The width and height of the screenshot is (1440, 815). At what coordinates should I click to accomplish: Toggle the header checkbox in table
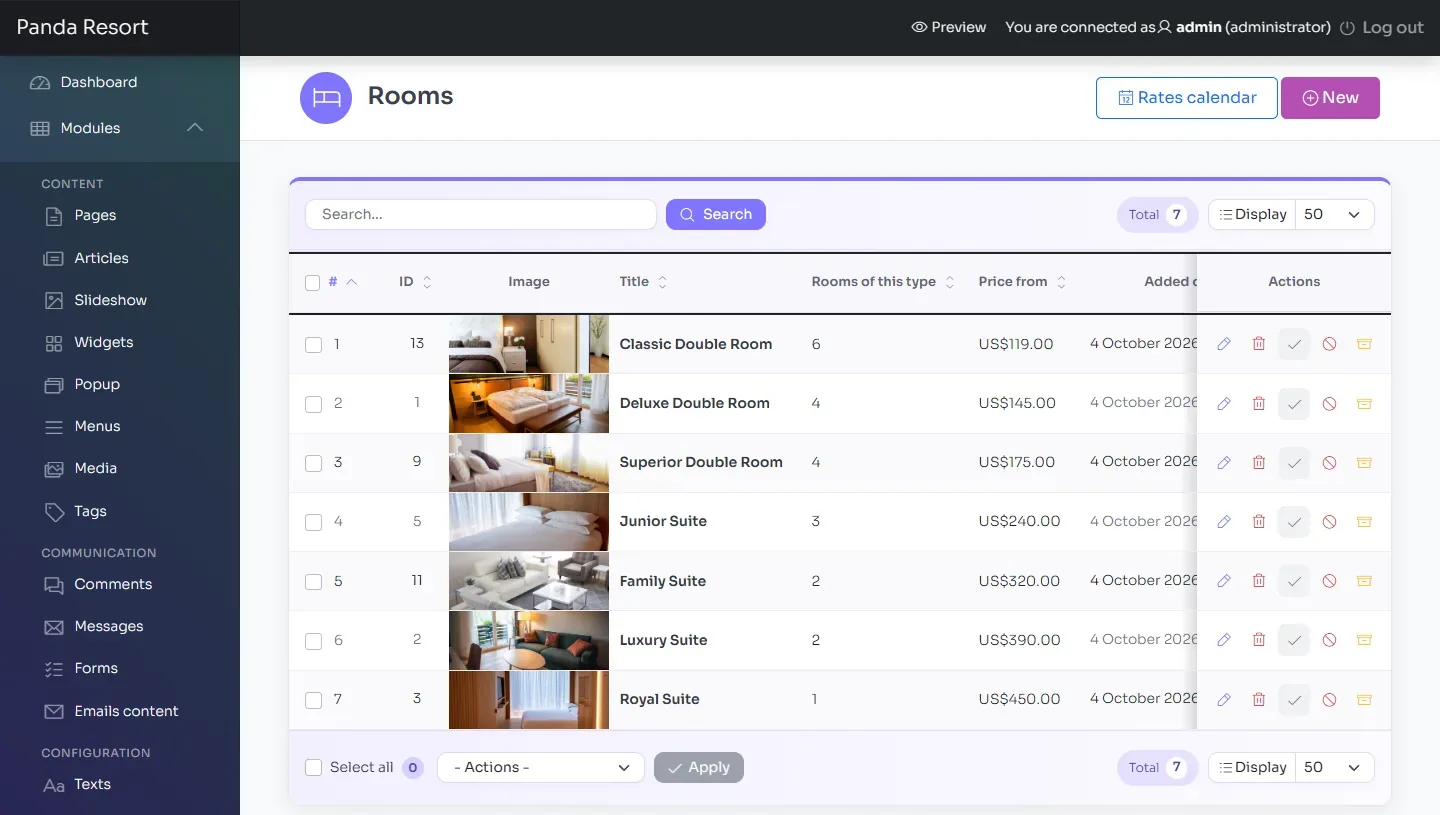pos(313,282)
